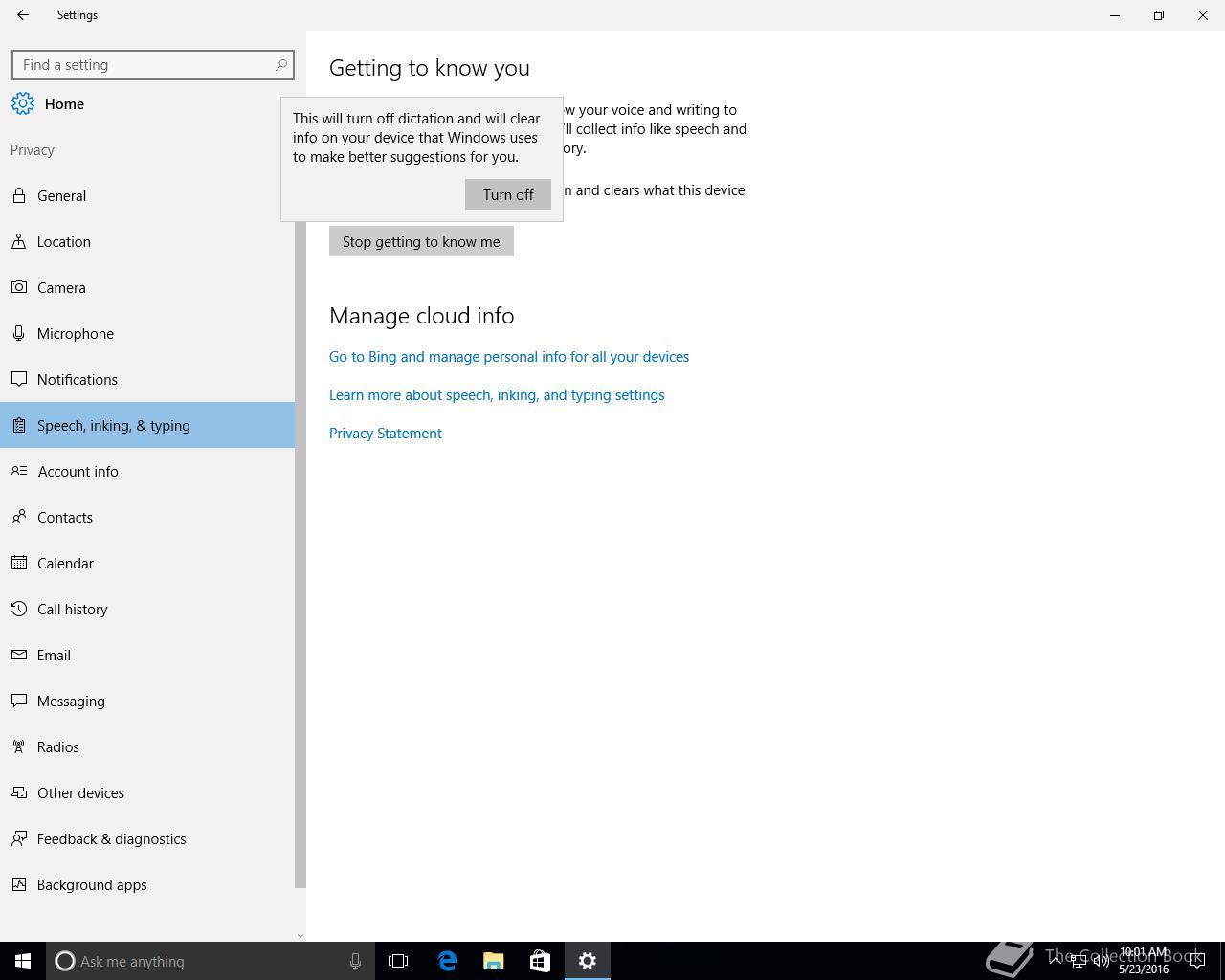
Task: Click the Location person-pin icon
Action: coord(19,241)
